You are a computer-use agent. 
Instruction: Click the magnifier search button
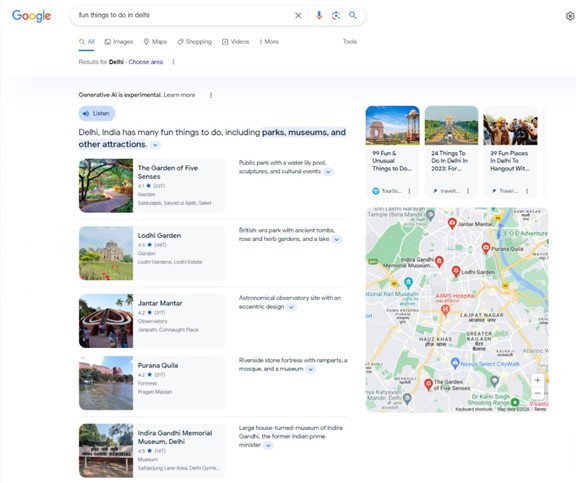pos(353,15)
